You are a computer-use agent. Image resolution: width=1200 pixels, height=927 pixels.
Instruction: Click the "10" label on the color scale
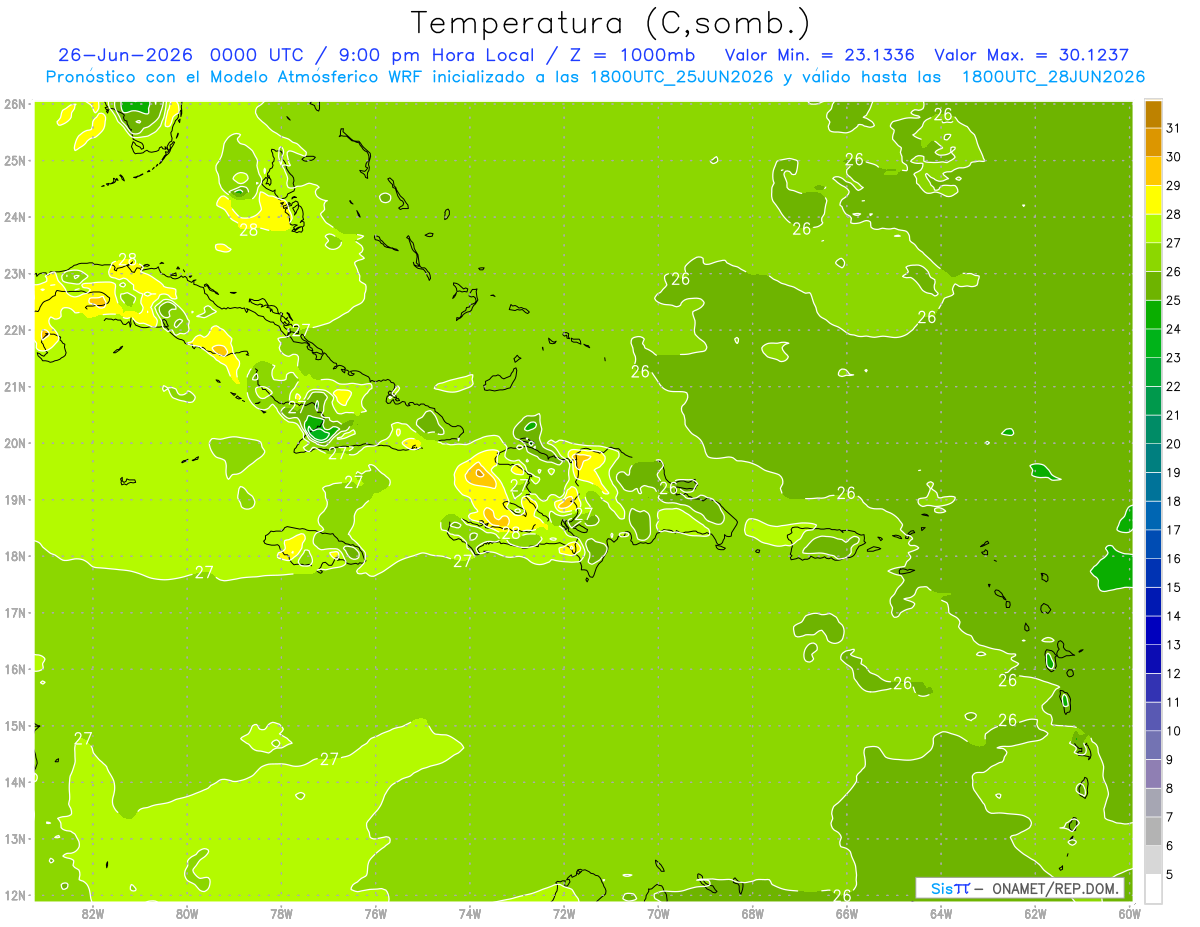point(1173,731)
